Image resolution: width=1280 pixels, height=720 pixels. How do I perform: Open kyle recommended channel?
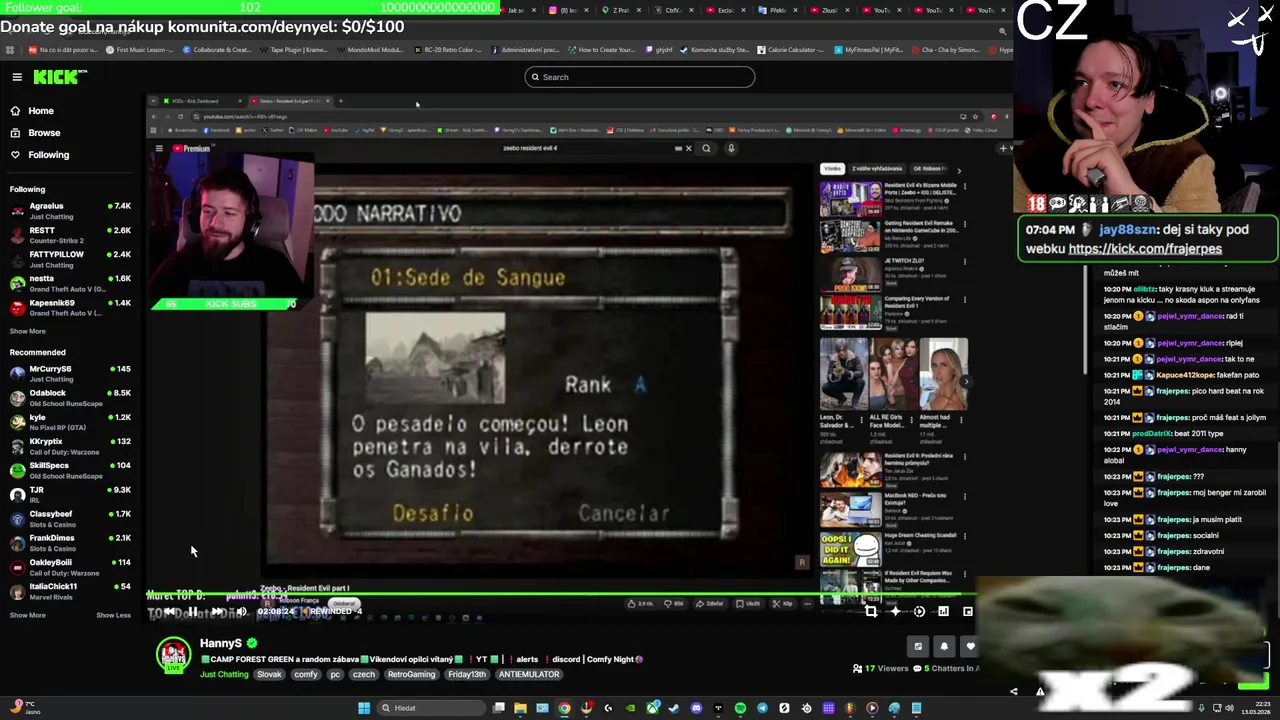(70, 421)
